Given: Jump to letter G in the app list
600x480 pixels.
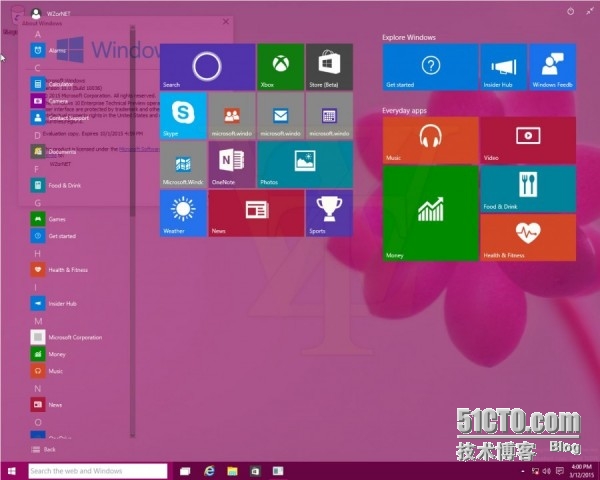Looking at the screenshot, I should (x=38, y=203).
